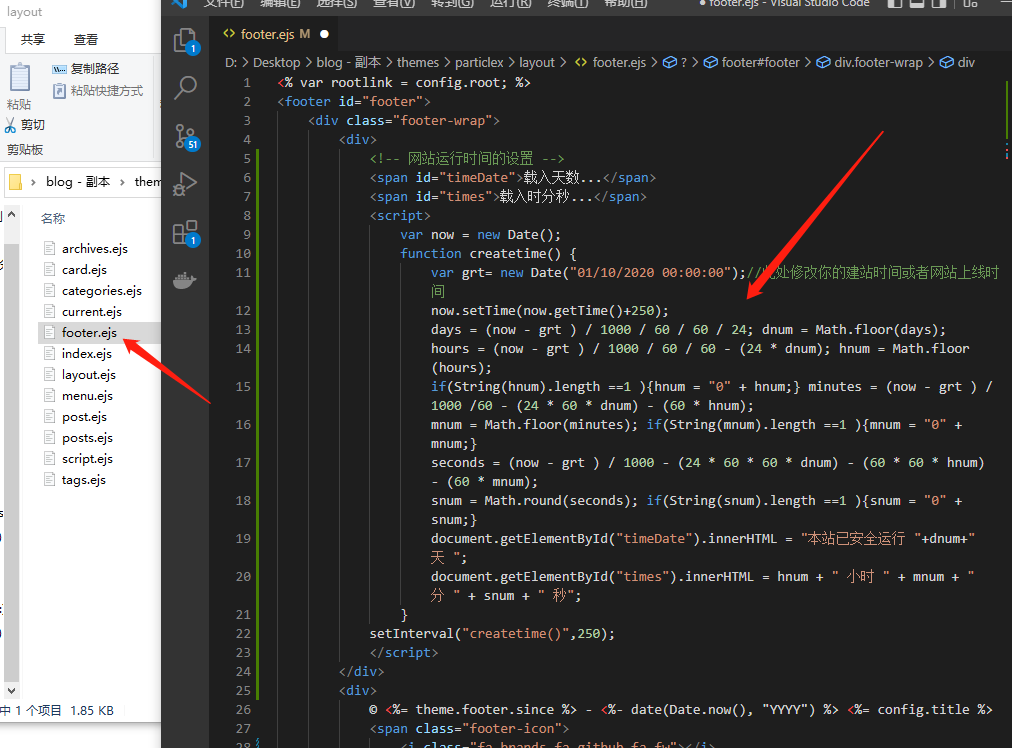Select menu.ejs in the file list
The width and height of the screenshot is (1012, 748).
tap(87, 396)
